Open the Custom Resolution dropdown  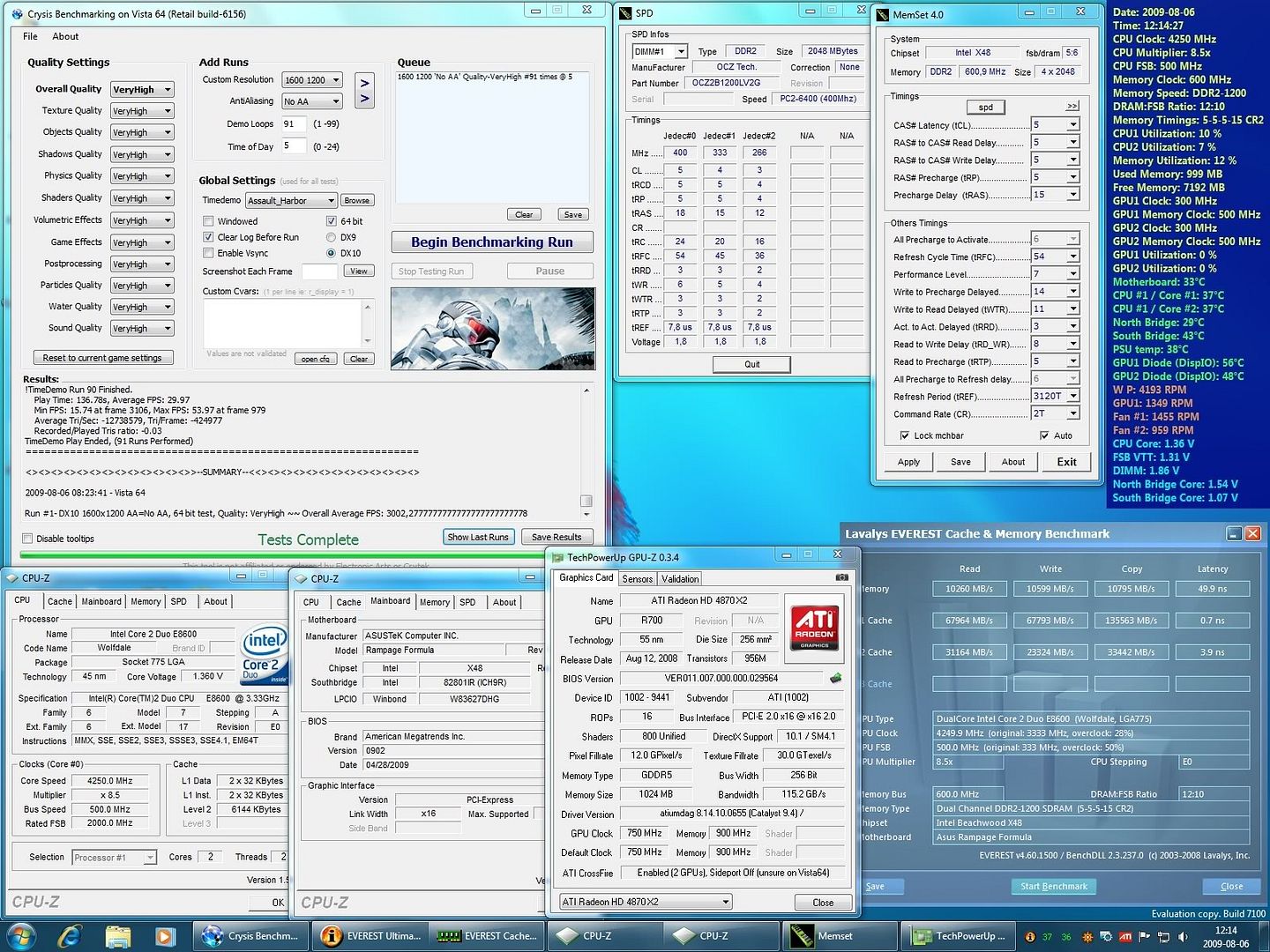coord(311,80)
